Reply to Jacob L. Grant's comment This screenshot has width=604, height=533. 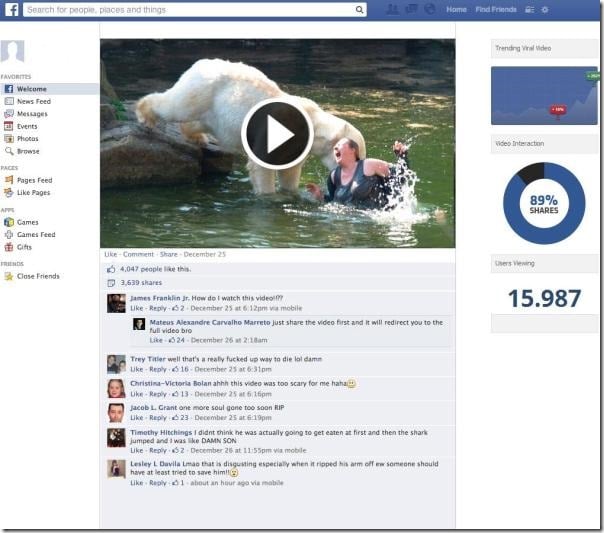tap(158, 417)
